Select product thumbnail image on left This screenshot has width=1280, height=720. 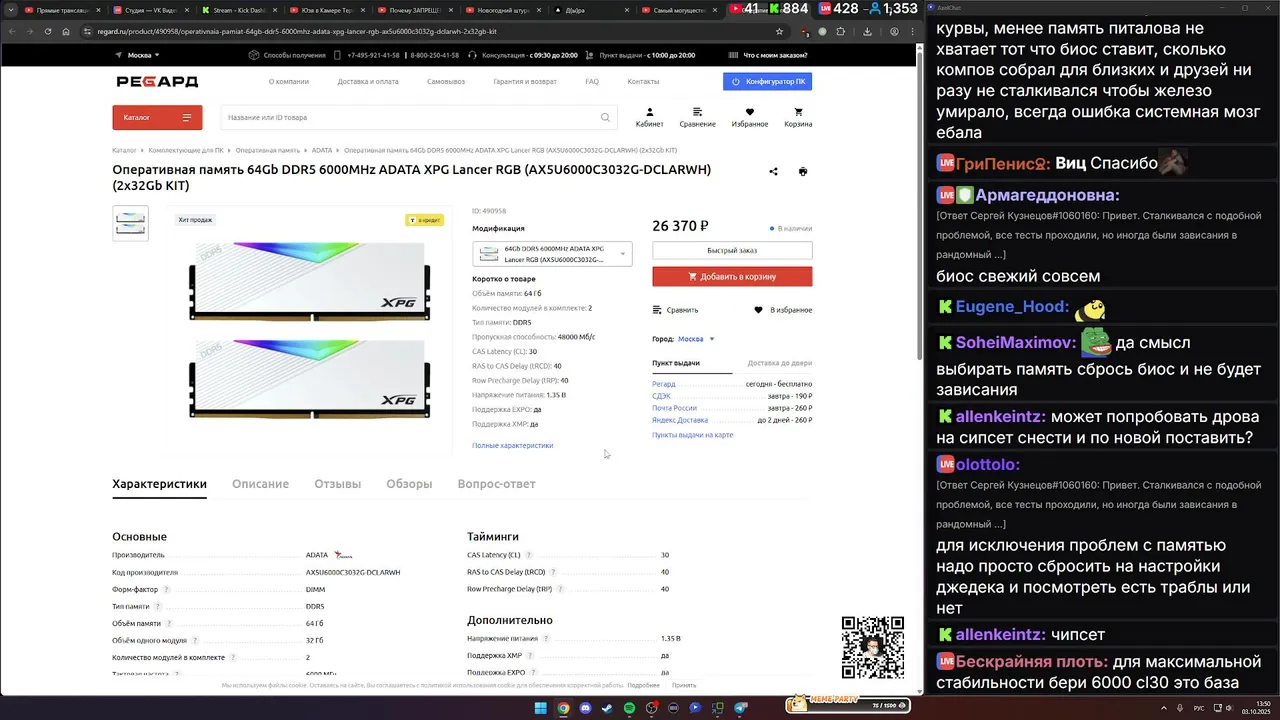[130, 223]
